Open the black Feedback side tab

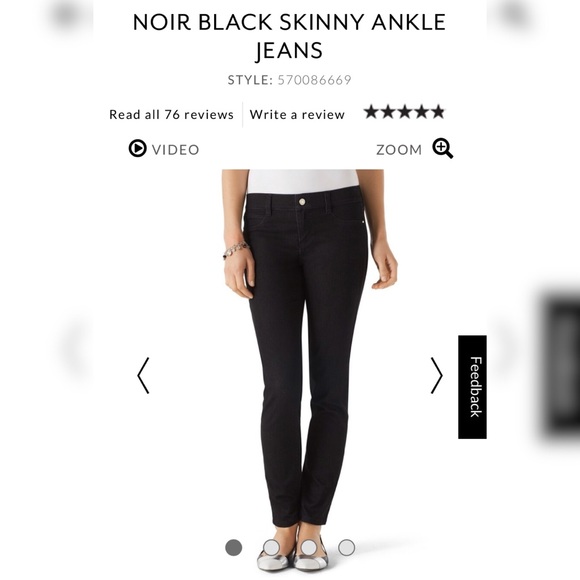pos(472,387)
